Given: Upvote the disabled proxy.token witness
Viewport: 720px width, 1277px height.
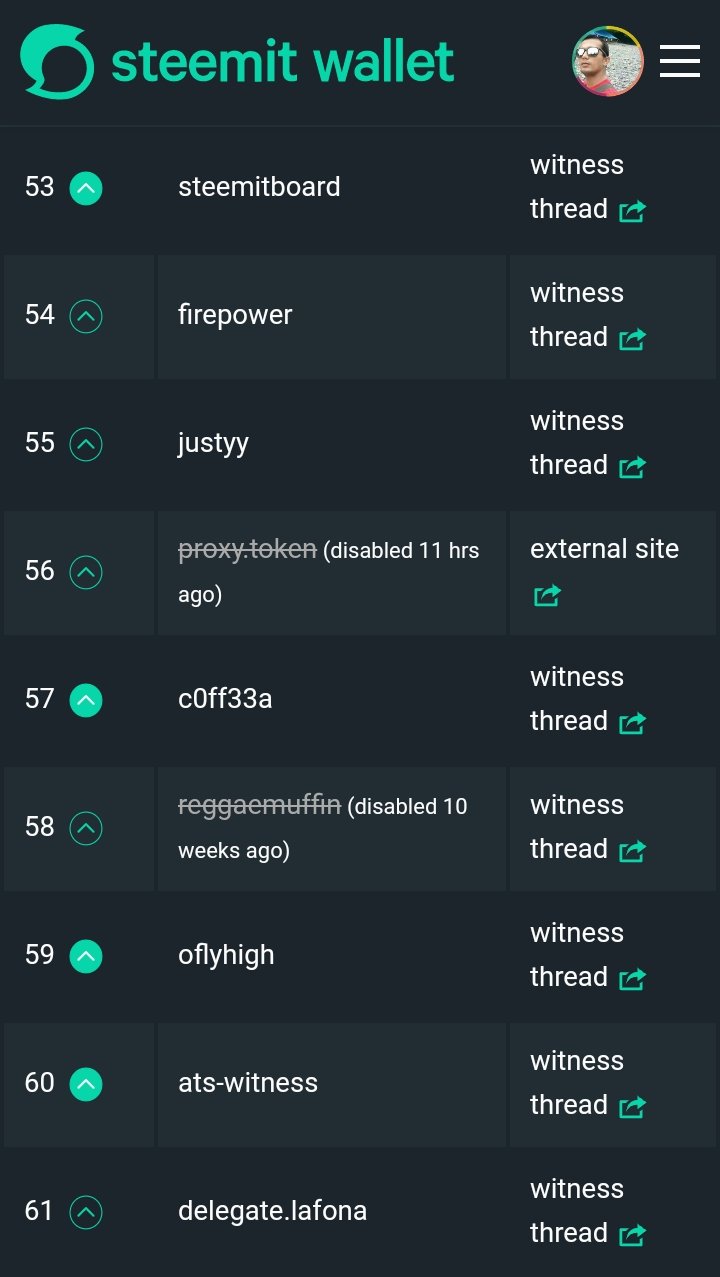Looking at the screenshot, I should coord(86,572).
